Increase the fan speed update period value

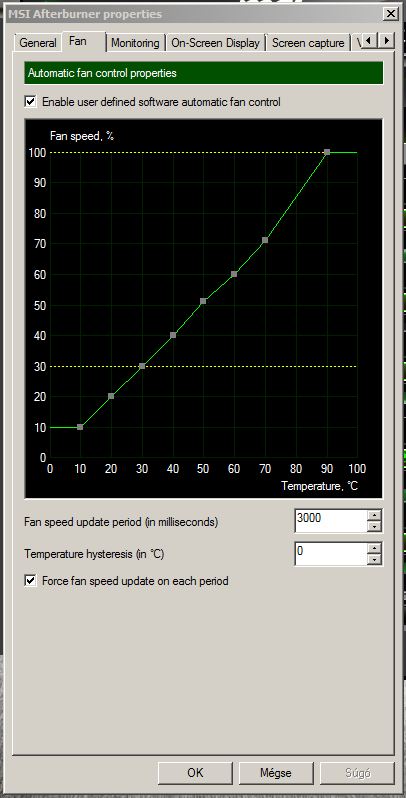[375, 515]
